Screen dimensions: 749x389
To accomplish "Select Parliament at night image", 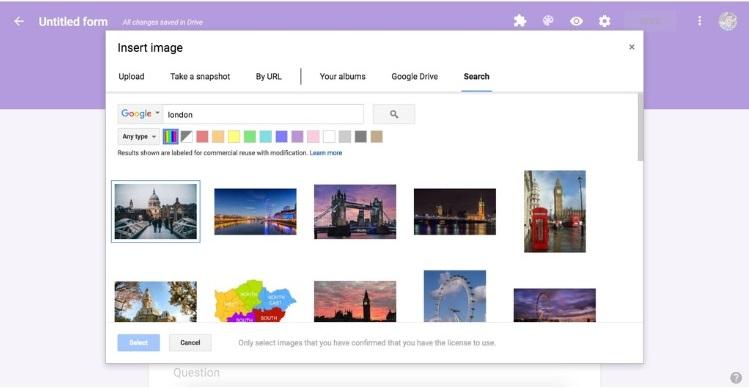I will [455, 211].
